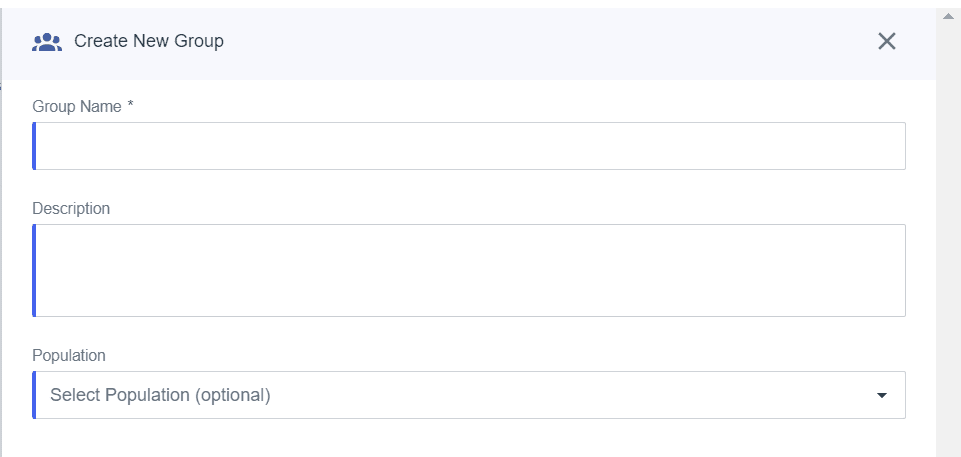Click blue accent bar on Population dropdown
This screenshot has height=457, width=961.
pyautogui.click(x=34, y=395)
